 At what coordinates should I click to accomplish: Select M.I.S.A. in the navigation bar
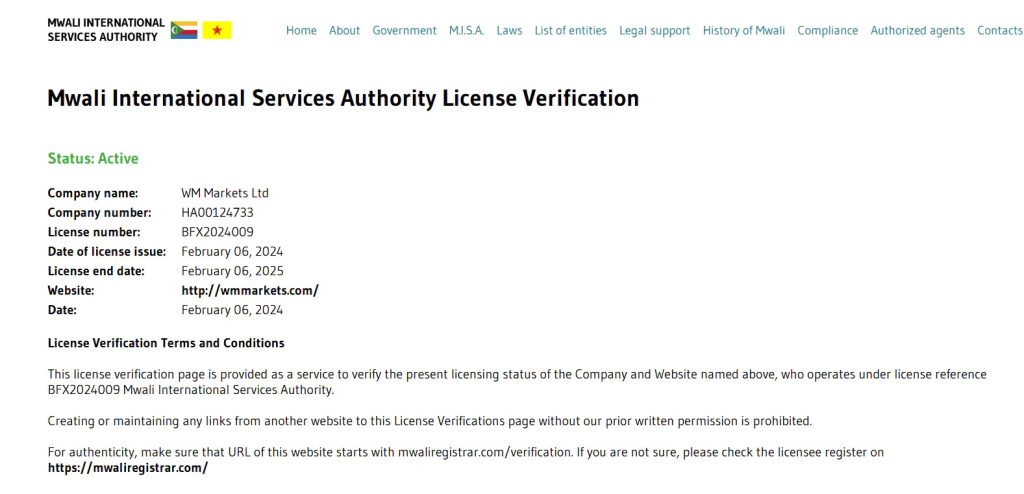click(466, 30)
